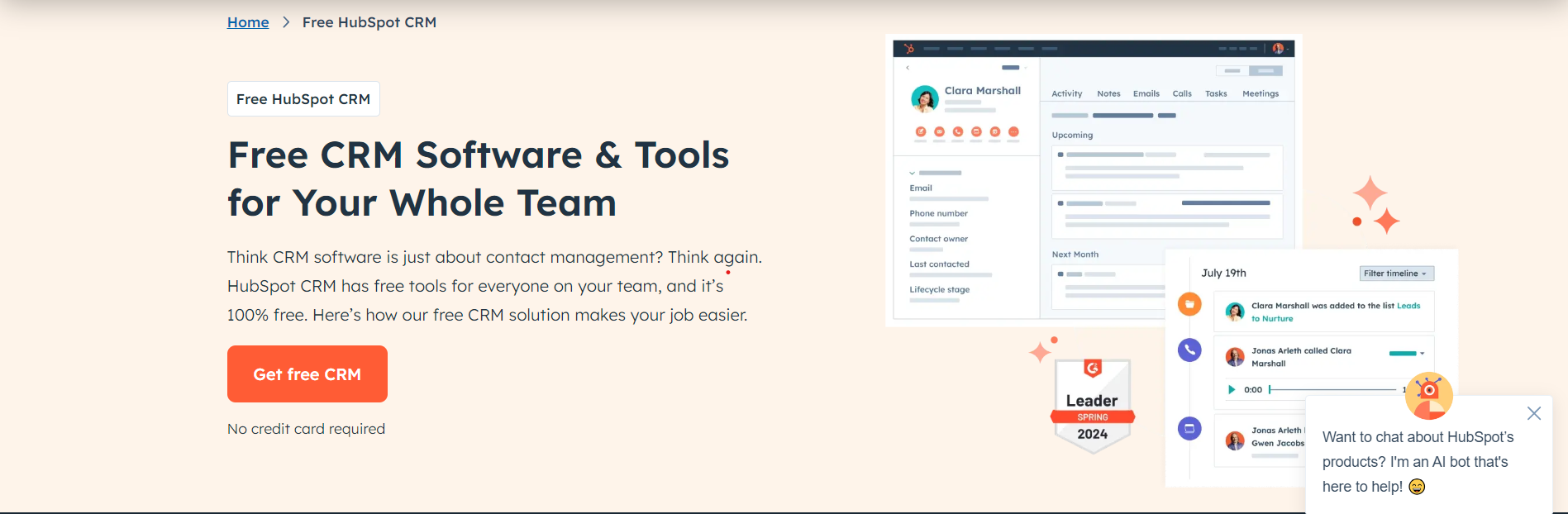The image size is (1568, 514).
Task: Click the July 19th date heading
Action: [1223, 273]
